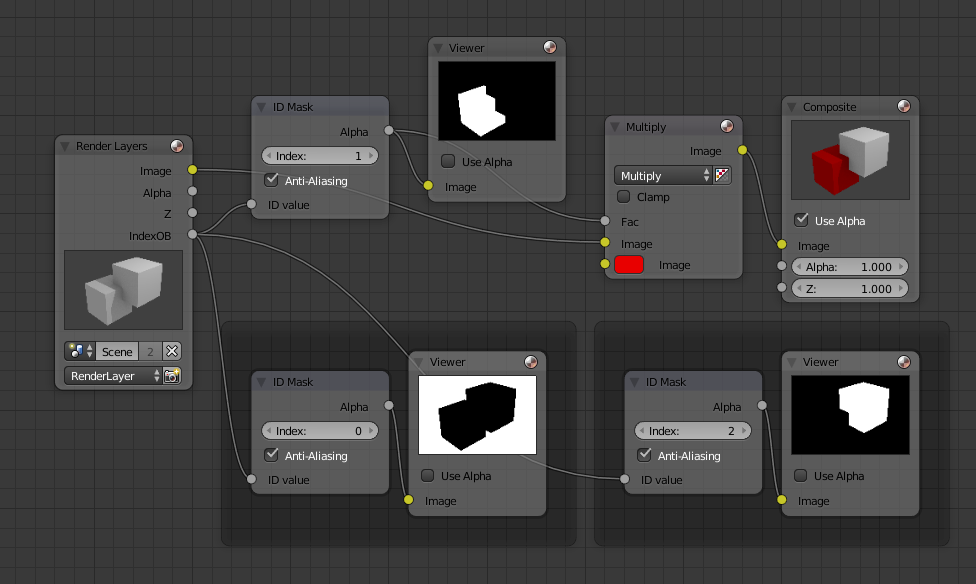Adjust the Composite Z 1.000 field
This screenshot has height=584, width=976.
850,288
